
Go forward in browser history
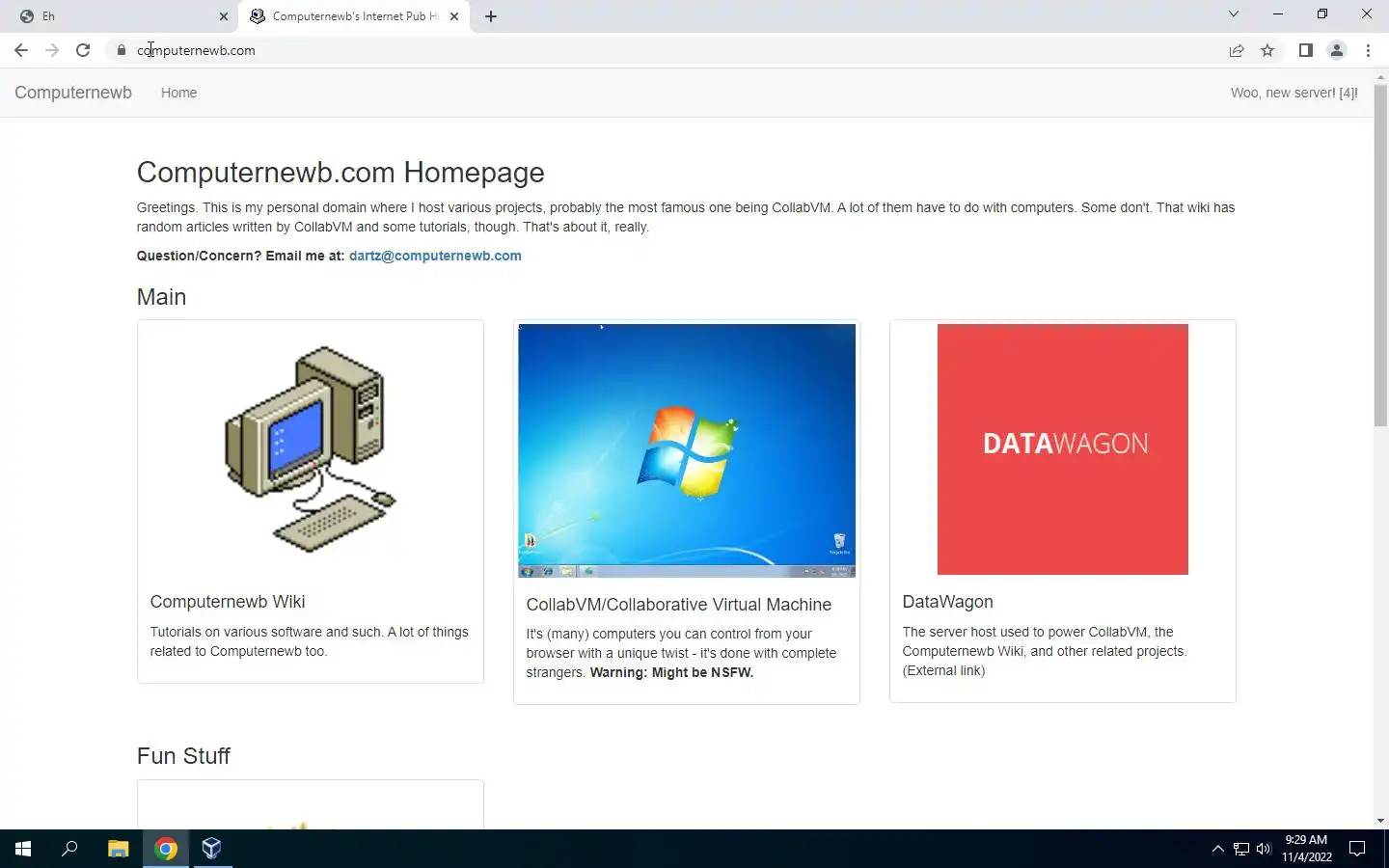tap(52, 50)
